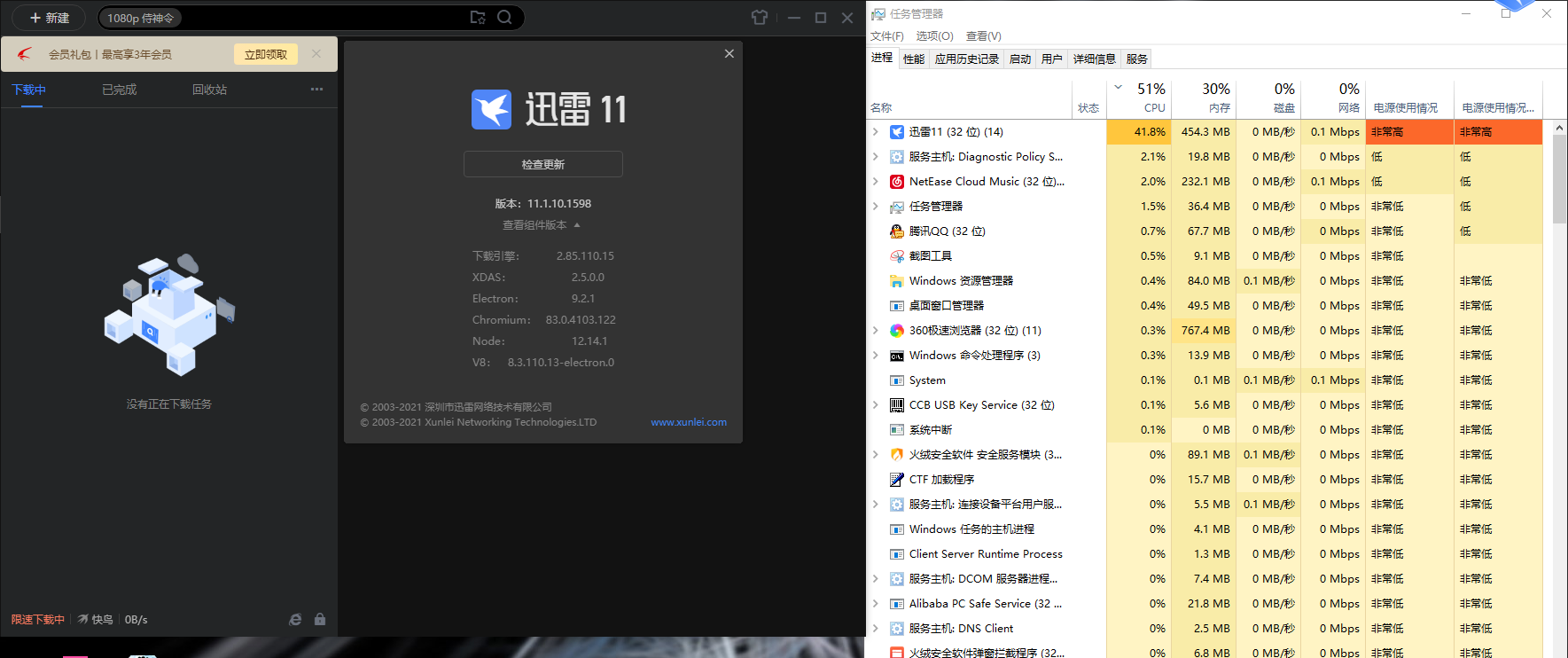This screenshot has width=1568, height=658.
Task: Click the 迅雷11 process icon
Action: tap(897, 132)
